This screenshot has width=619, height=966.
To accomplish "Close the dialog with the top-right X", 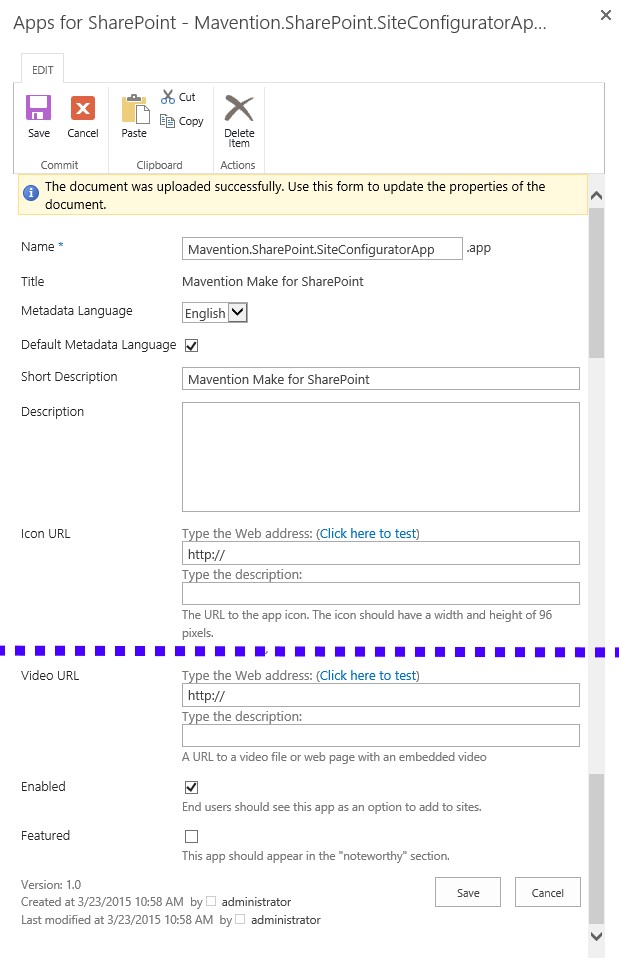I will (x=605, y=15).
